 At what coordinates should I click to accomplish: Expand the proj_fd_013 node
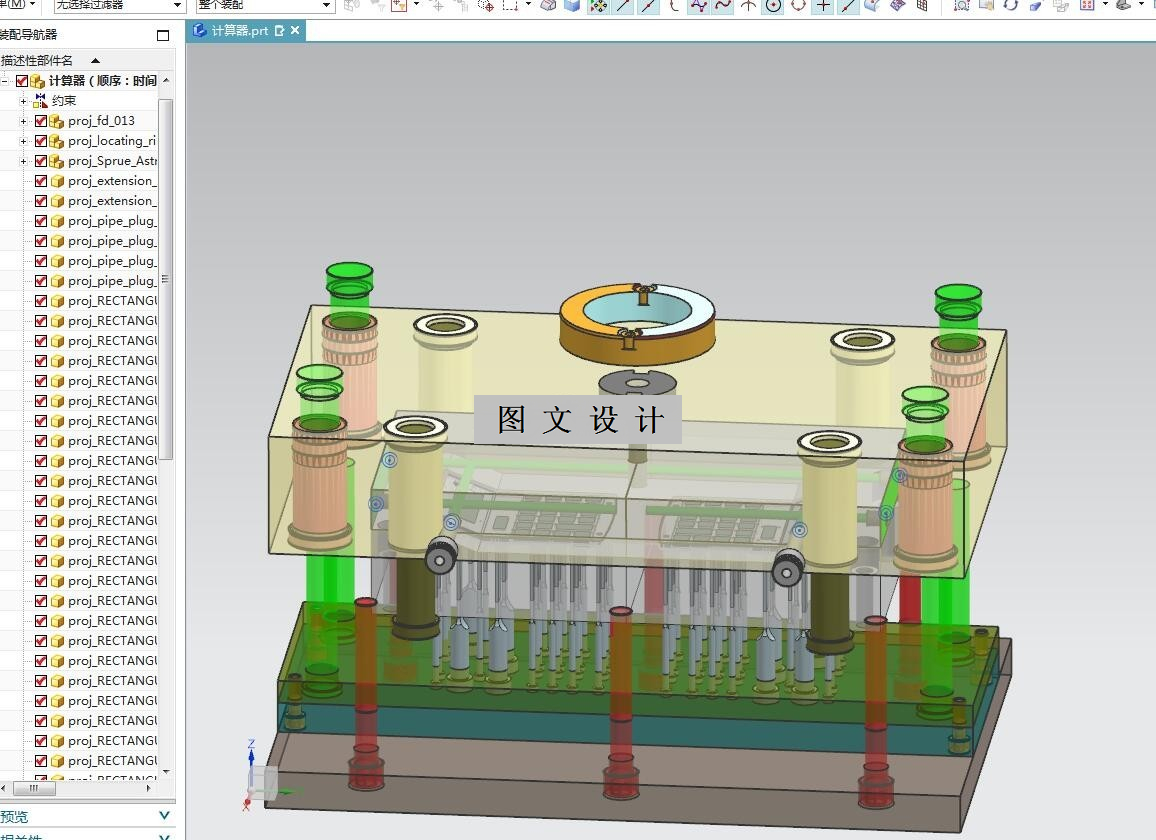24,121
